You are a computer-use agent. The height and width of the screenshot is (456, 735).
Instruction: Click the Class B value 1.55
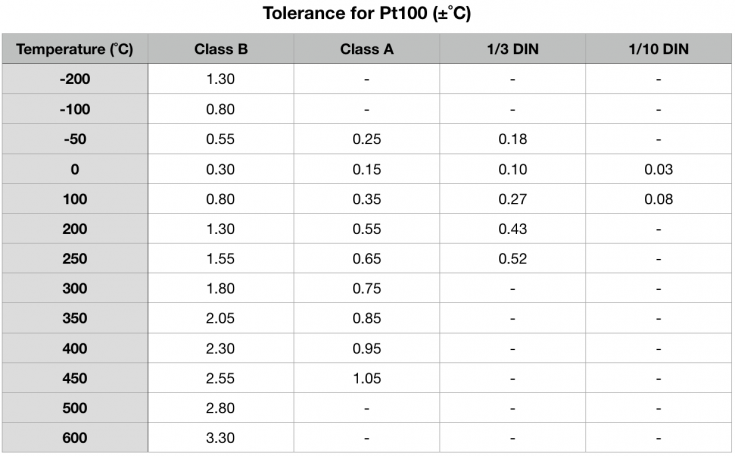[221, 258]
